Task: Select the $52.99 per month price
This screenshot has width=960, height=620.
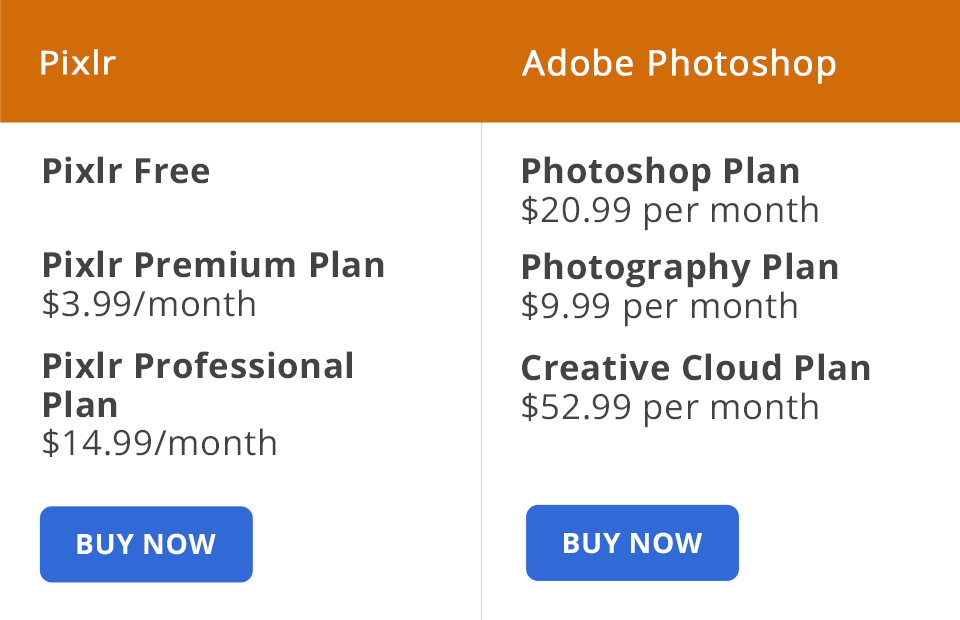Action: pyautogui.click(x=670, y=407)
